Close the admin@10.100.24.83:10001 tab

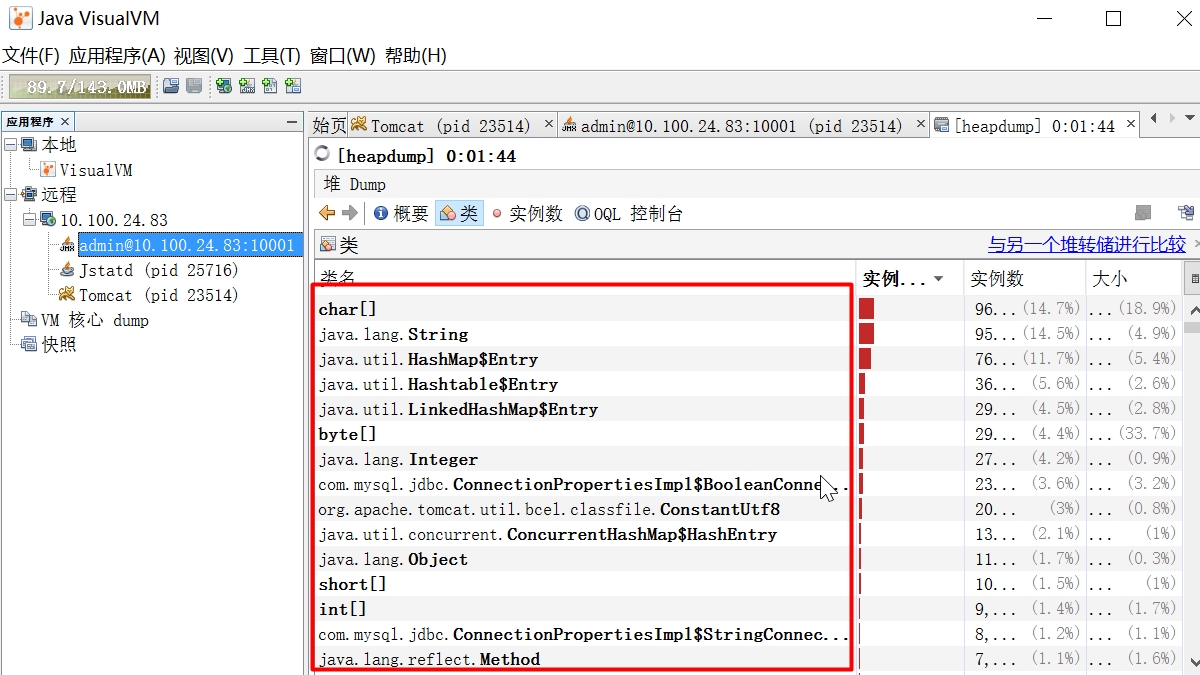click(x=920, y=125)
